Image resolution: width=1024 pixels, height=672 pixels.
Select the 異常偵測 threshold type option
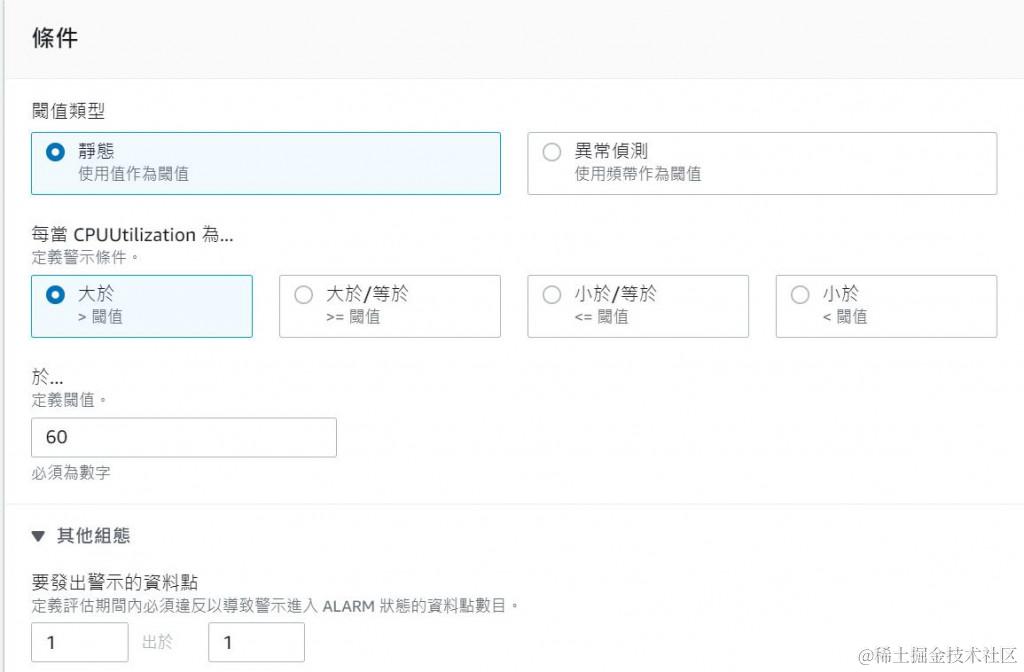[551, 152]
